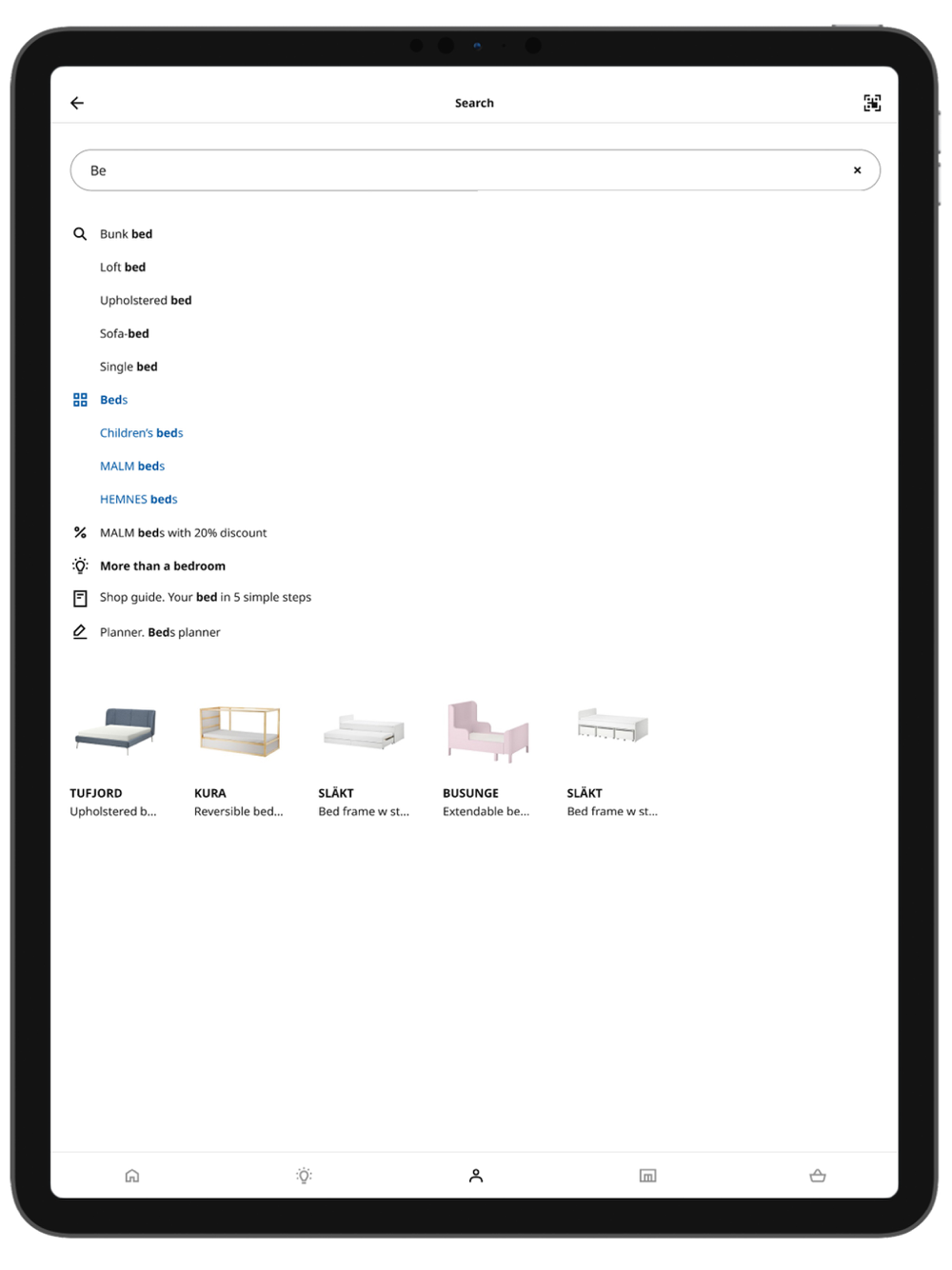Go to Home tab in bottom bar
Viewport: 952px width, 1270px height.
(x=132, y=1177)
